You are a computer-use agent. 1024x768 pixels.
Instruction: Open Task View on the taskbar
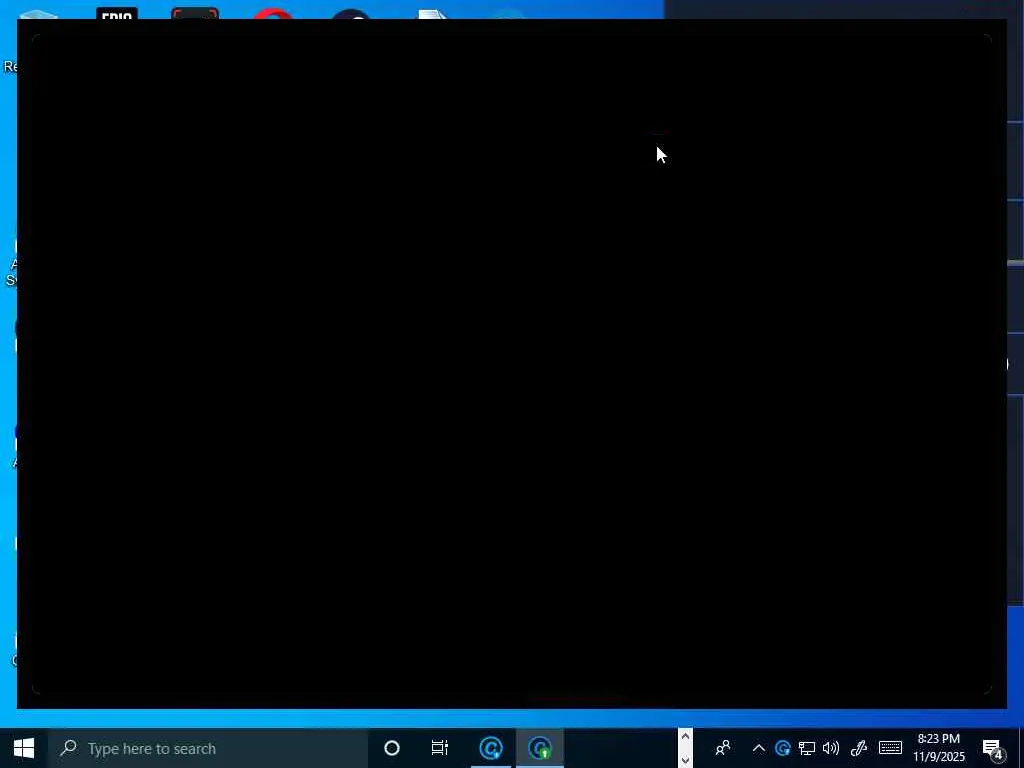[x=440, y=748]
